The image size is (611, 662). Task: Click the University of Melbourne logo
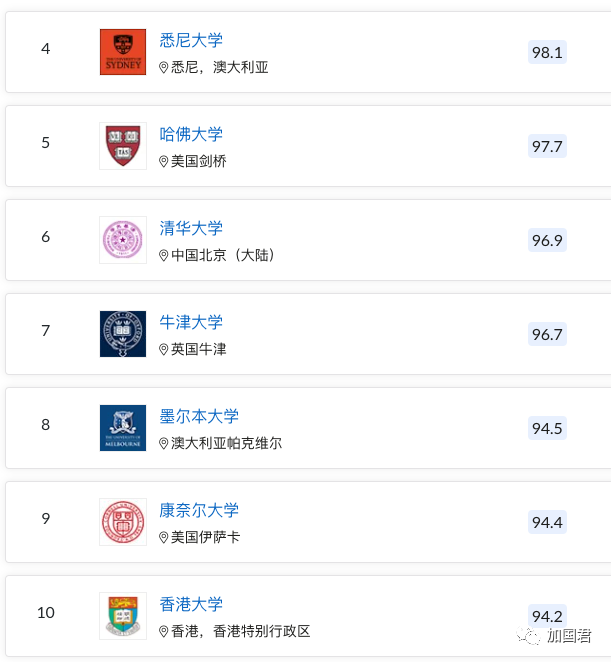click(x=123, y=428)
